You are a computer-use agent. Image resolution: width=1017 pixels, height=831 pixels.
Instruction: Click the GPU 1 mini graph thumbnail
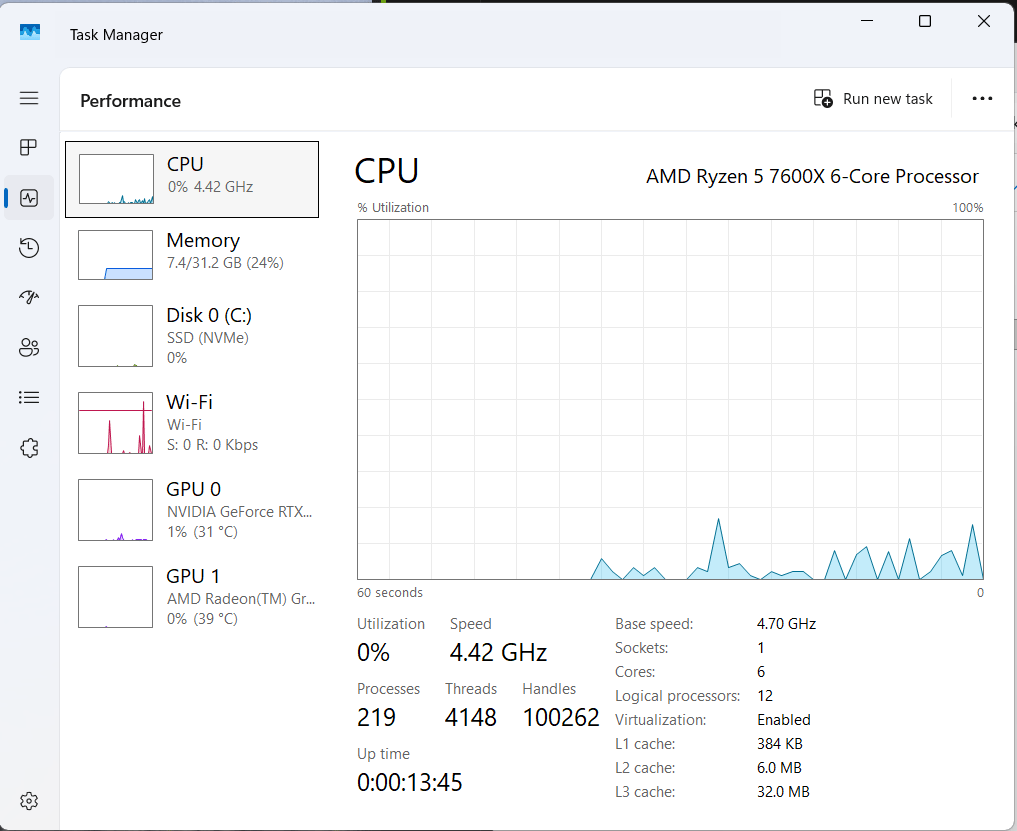pos(115,597)
